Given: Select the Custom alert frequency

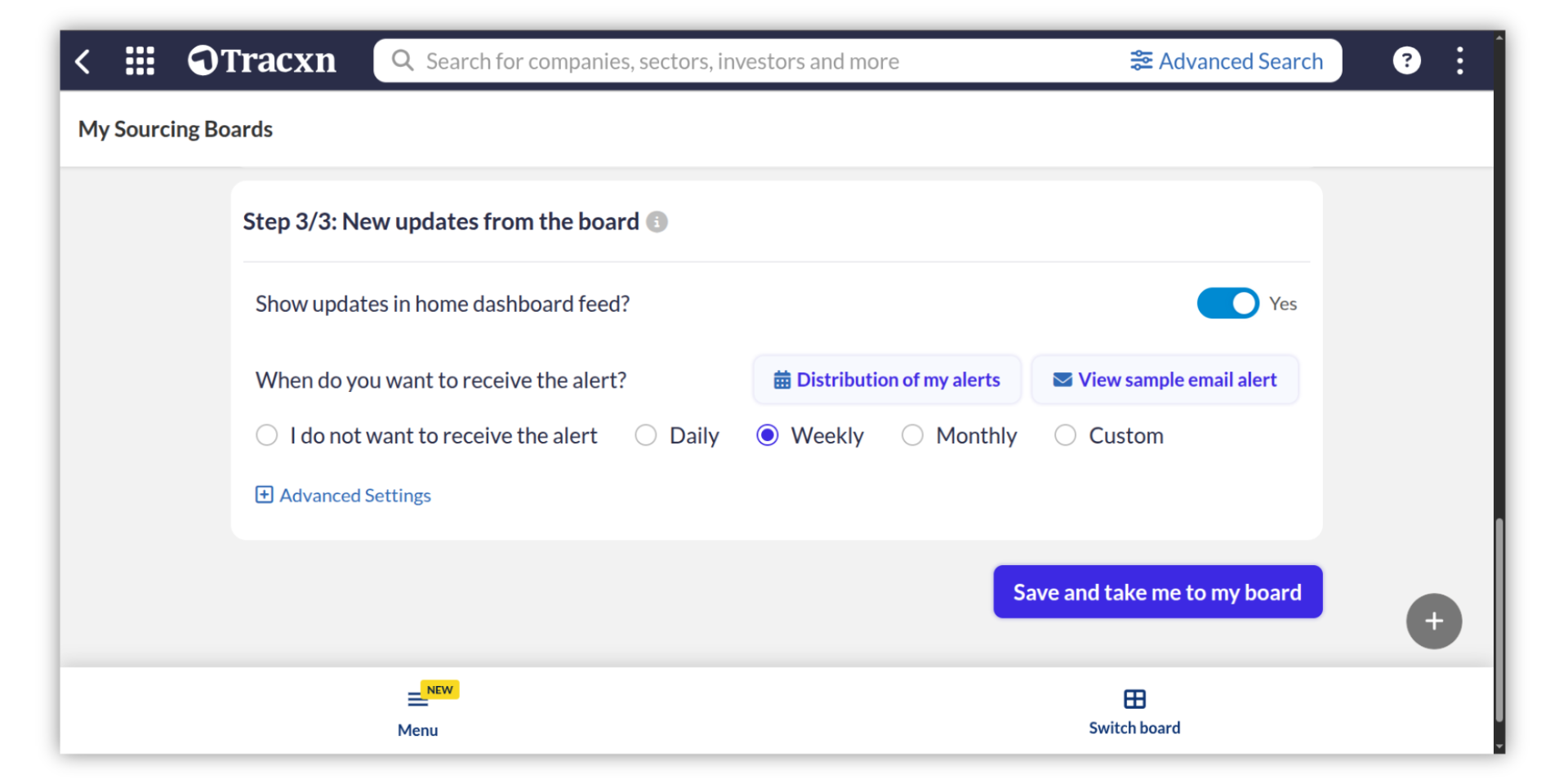Looking at the screenshot, I should tap(1065, 435).
